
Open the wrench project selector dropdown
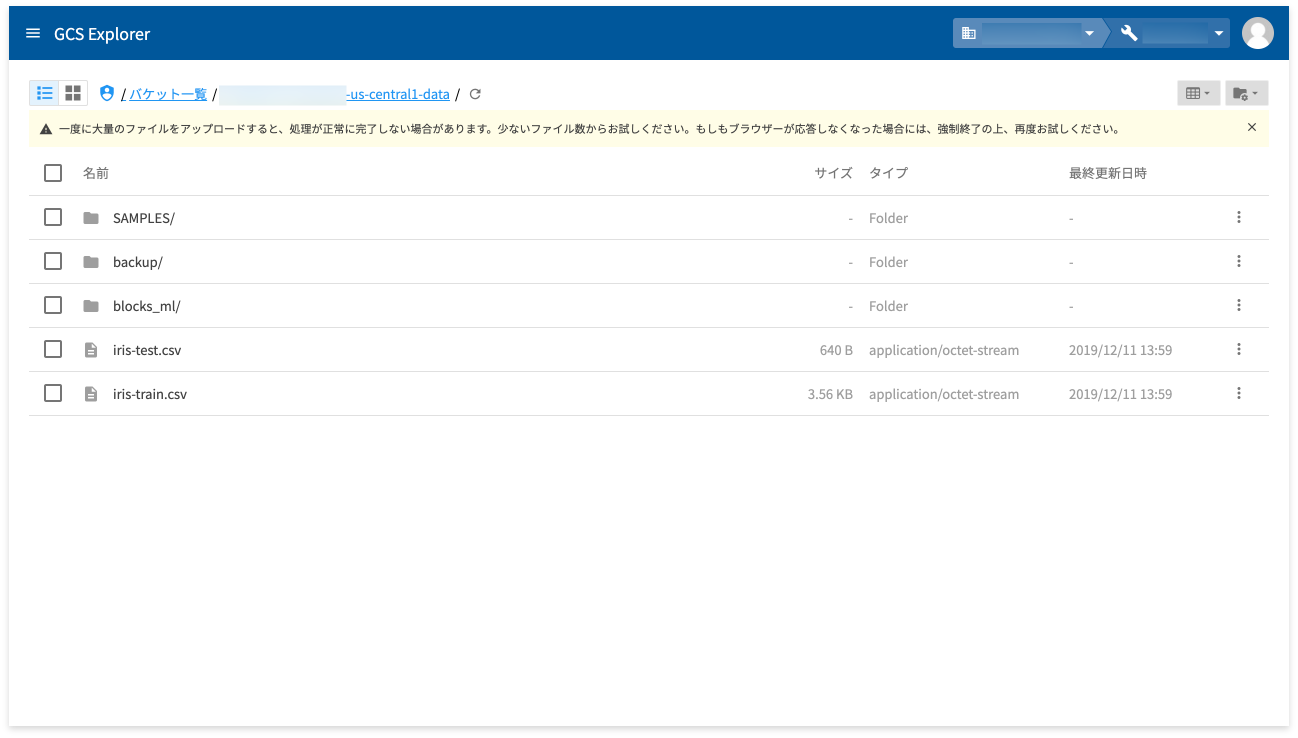coord(1171,33)
